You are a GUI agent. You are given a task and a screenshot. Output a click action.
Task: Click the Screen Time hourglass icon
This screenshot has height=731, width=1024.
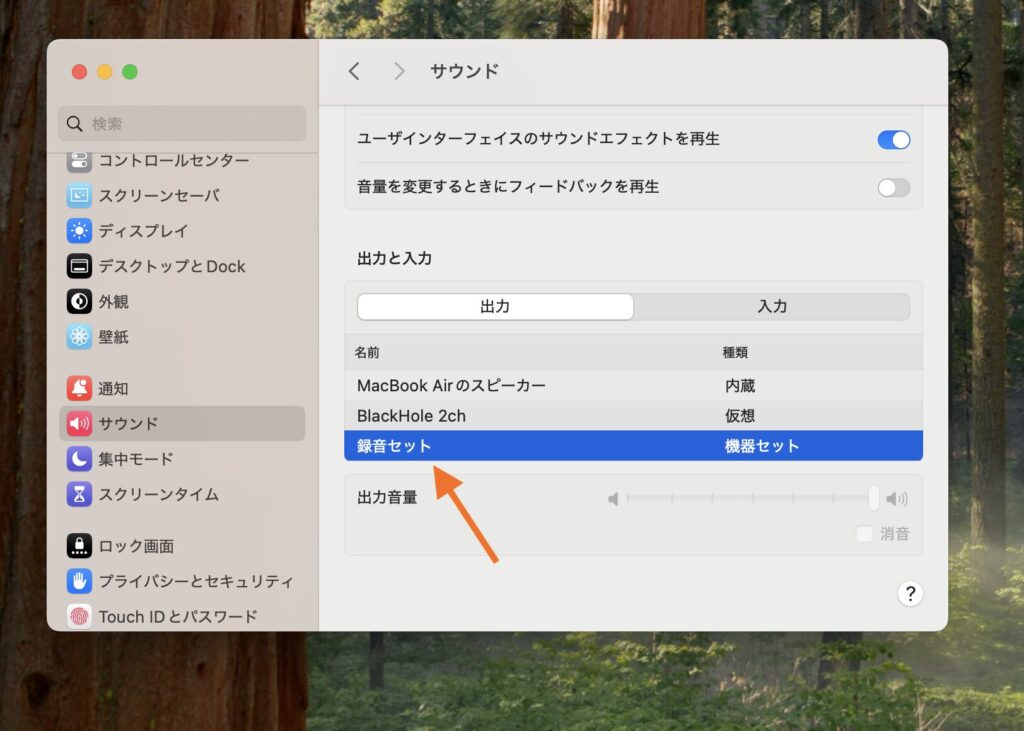[79, 494]
